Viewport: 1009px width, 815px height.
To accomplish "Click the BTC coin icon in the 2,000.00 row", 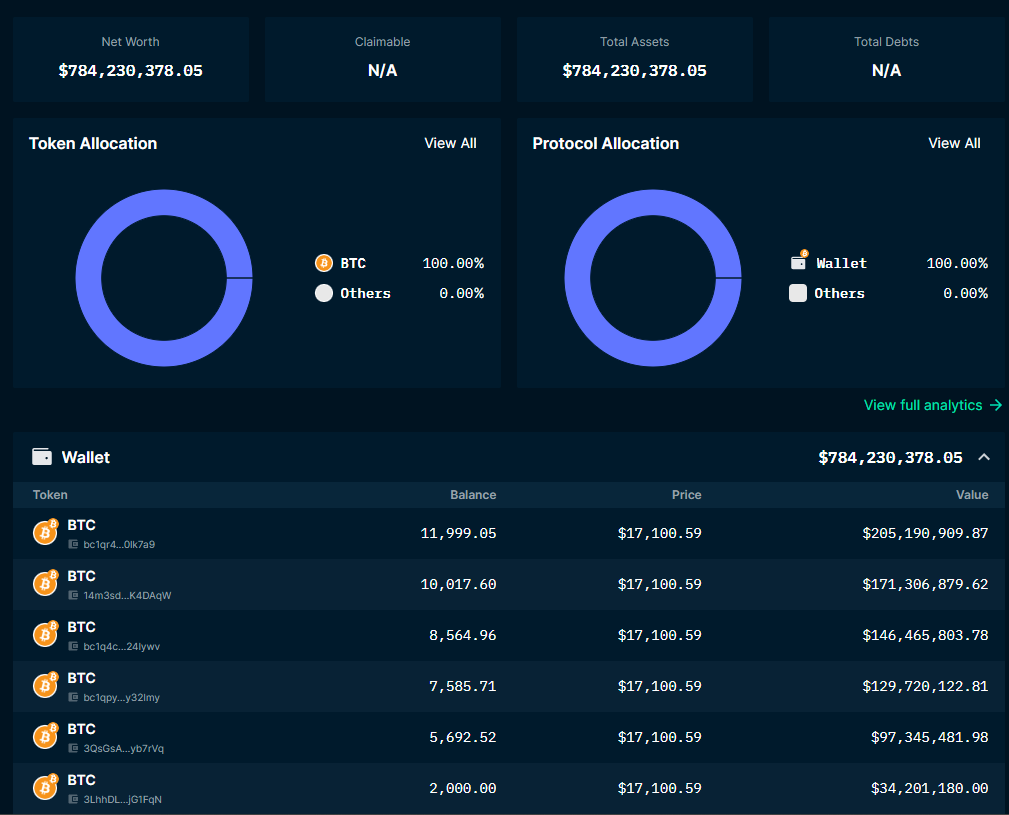I will coord(45,788).
